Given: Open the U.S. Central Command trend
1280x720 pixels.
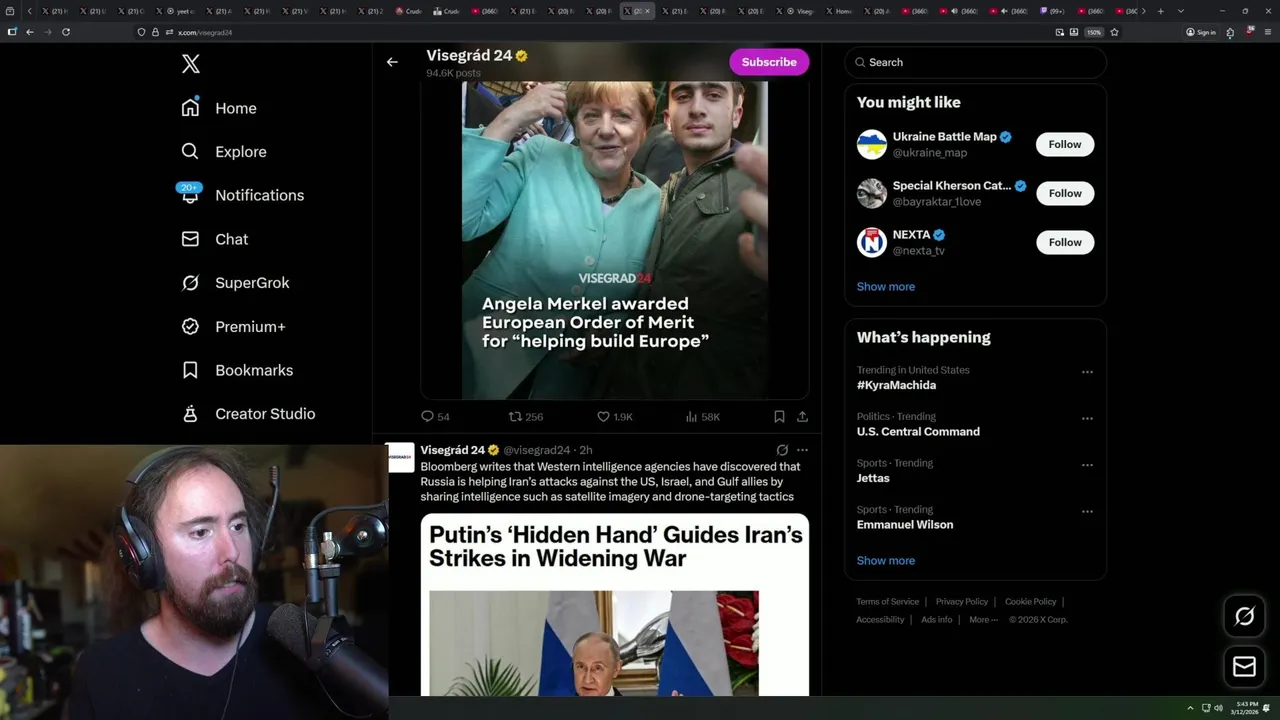Looking at the screenshot, I should click(918, 431).
